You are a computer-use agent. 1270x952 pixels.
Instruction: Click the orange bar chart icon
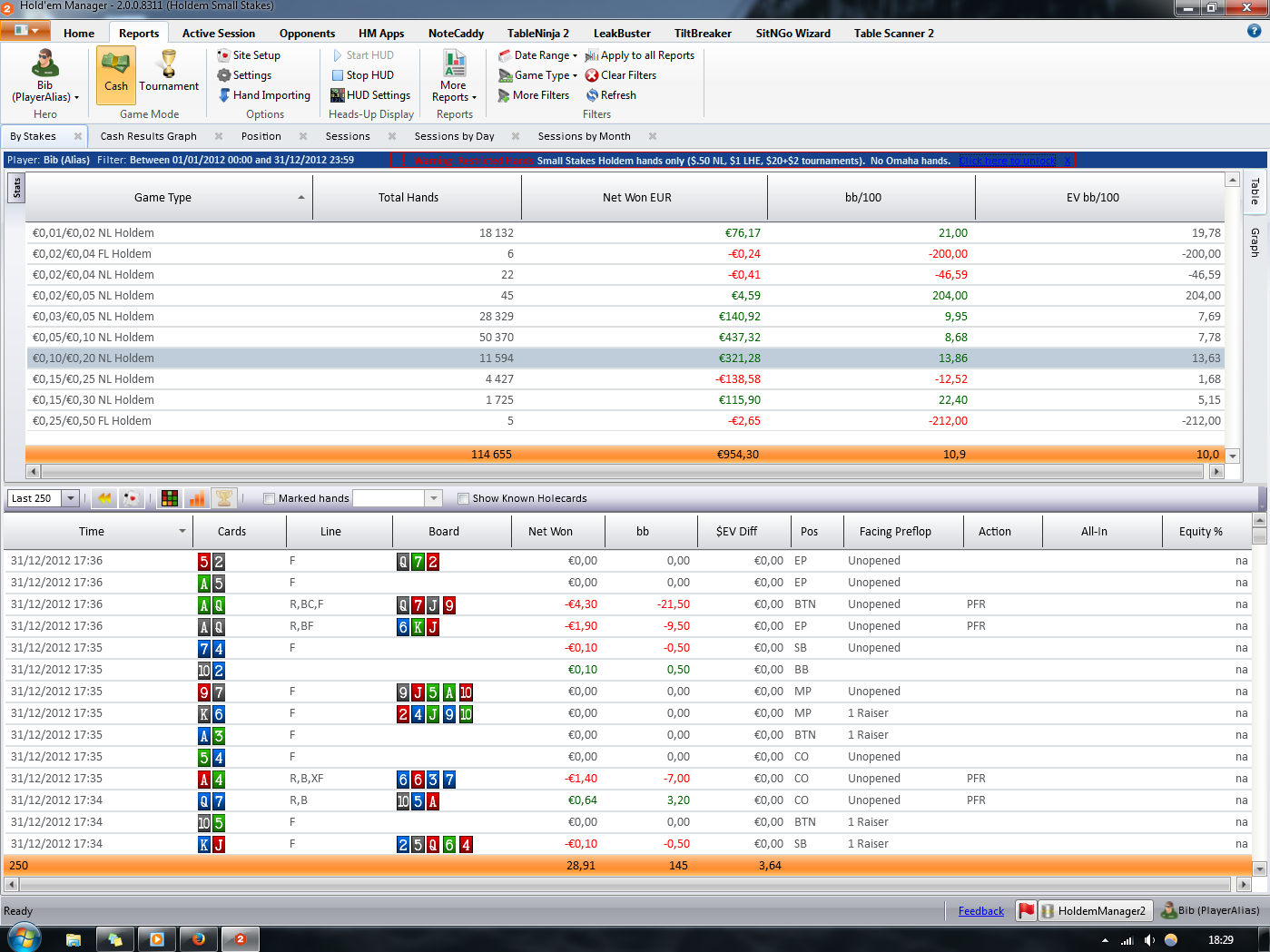[x=196, y=498]
